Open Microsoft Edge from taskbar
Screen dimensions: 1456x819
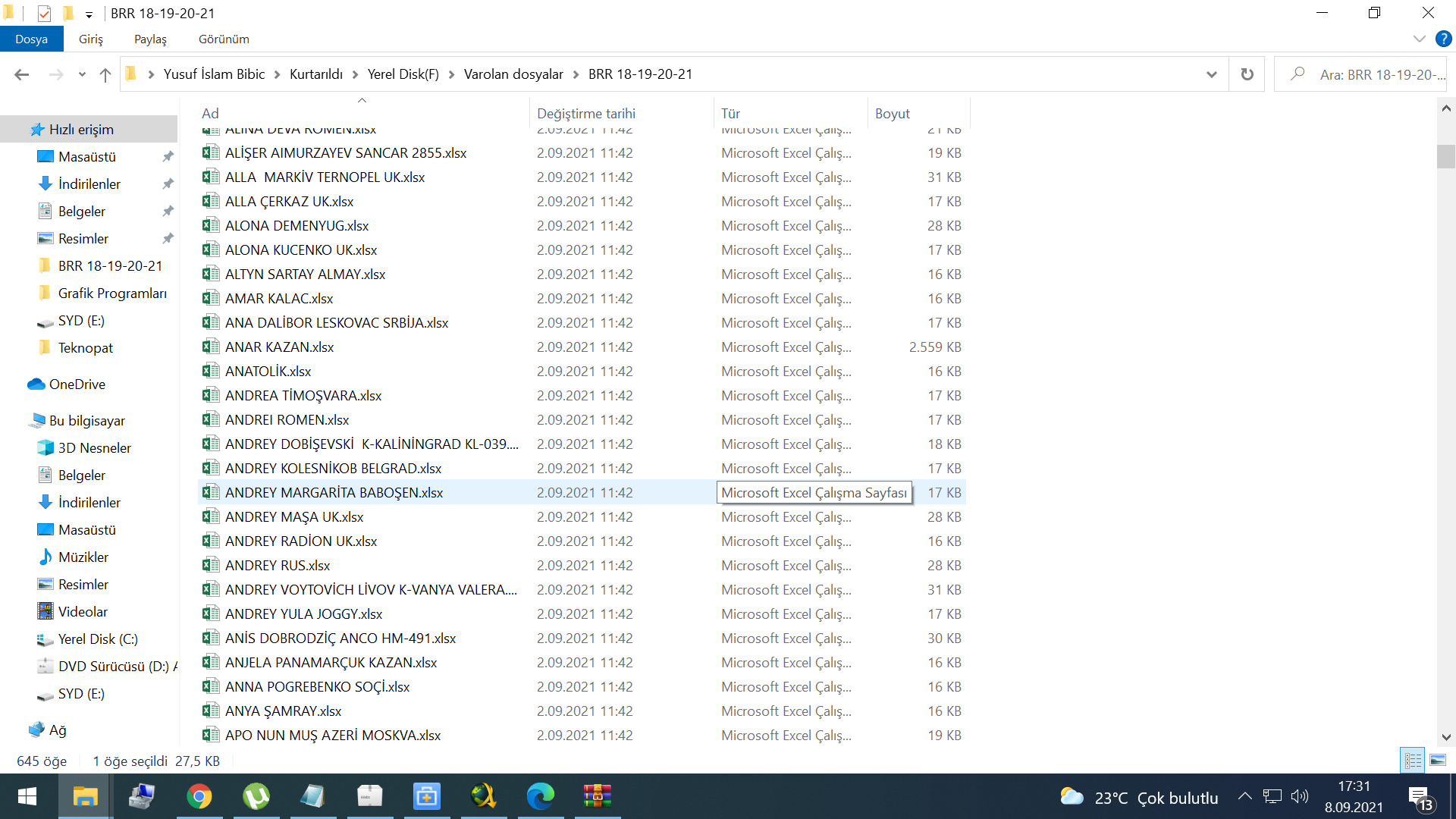540,796
